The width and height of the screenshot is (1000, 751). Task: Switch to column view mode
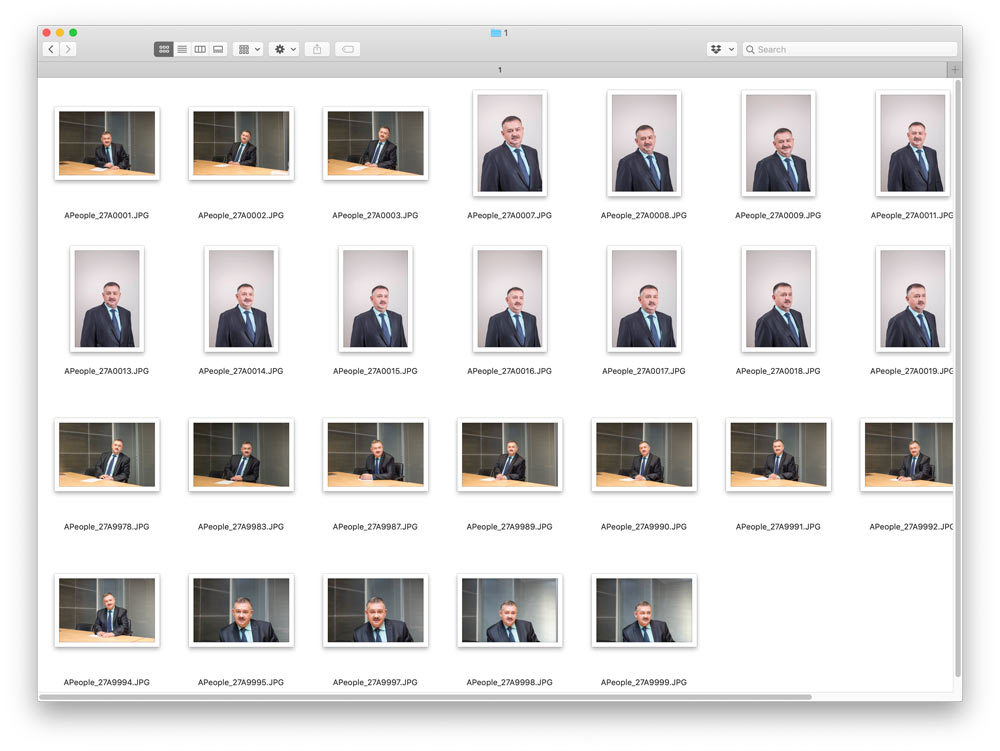[x=200, y=49]
